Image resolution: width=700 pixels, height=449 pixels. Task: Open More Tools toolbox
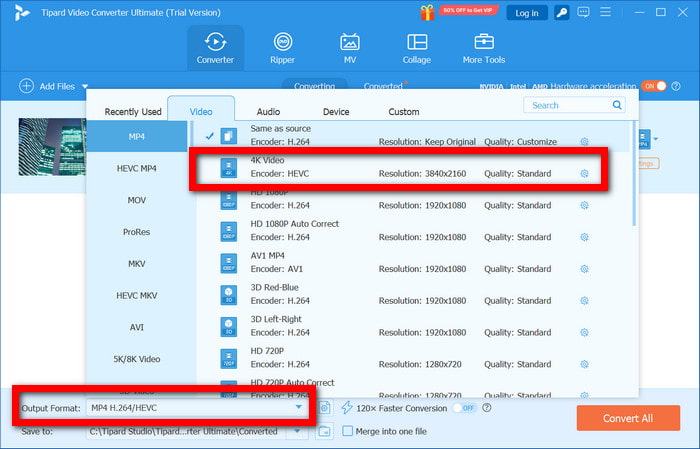tap(484, 47)
